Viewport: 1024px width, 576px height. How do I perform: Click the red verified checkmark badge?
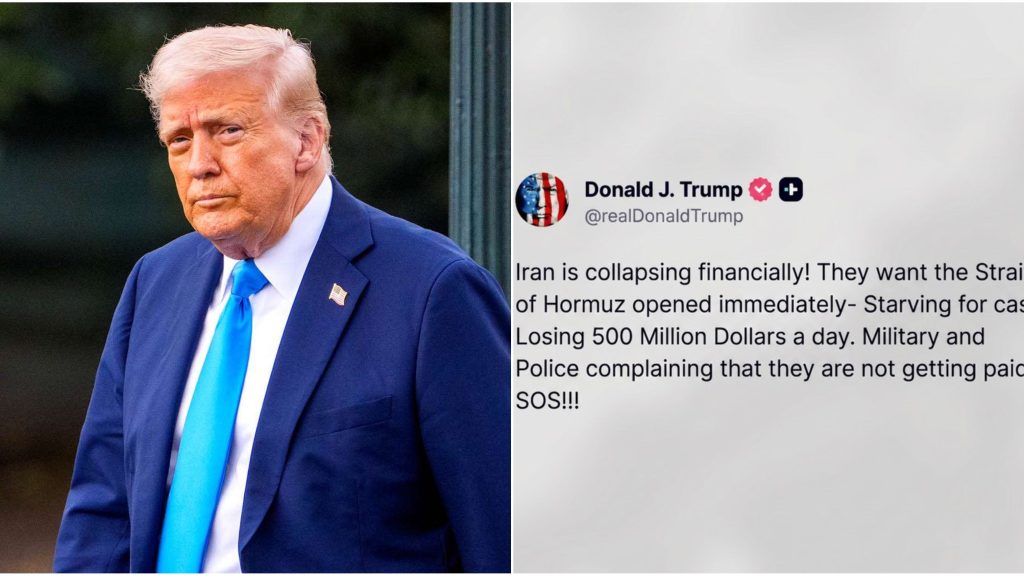760,189
